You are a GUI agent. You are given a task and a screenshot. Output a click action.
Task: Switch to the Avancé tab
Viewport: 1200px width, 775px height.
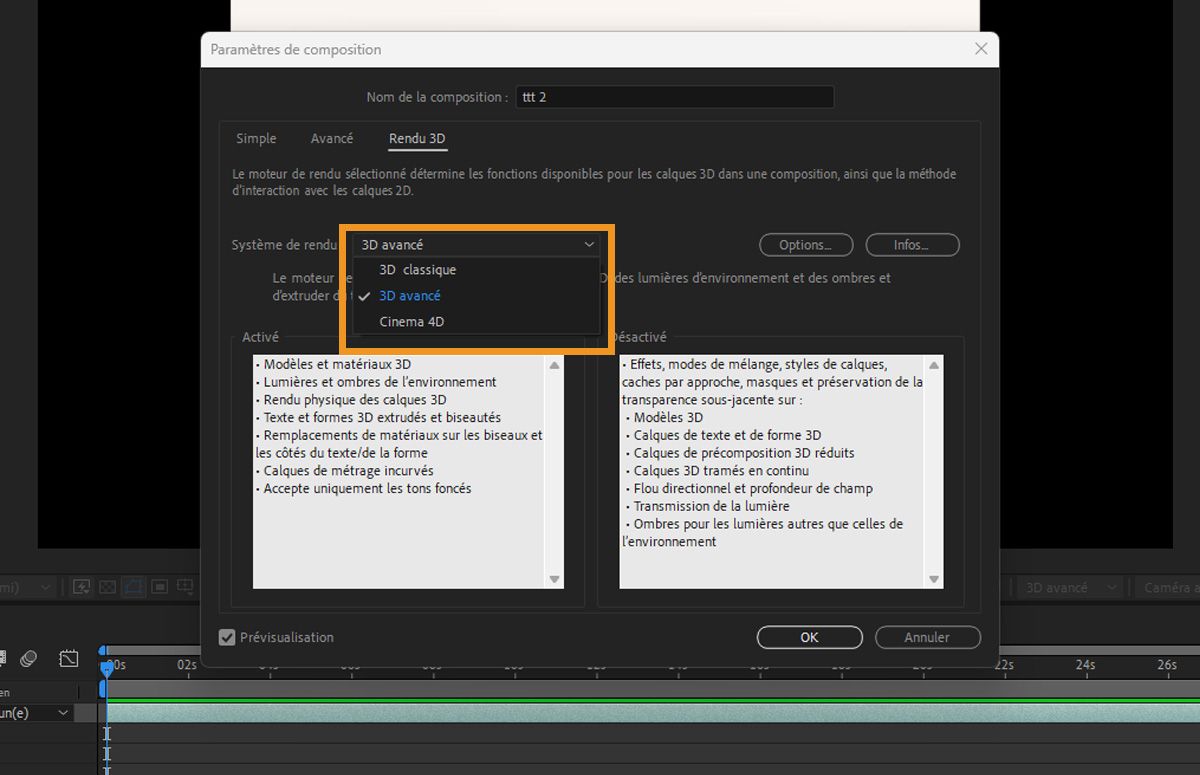coord(332,138)
